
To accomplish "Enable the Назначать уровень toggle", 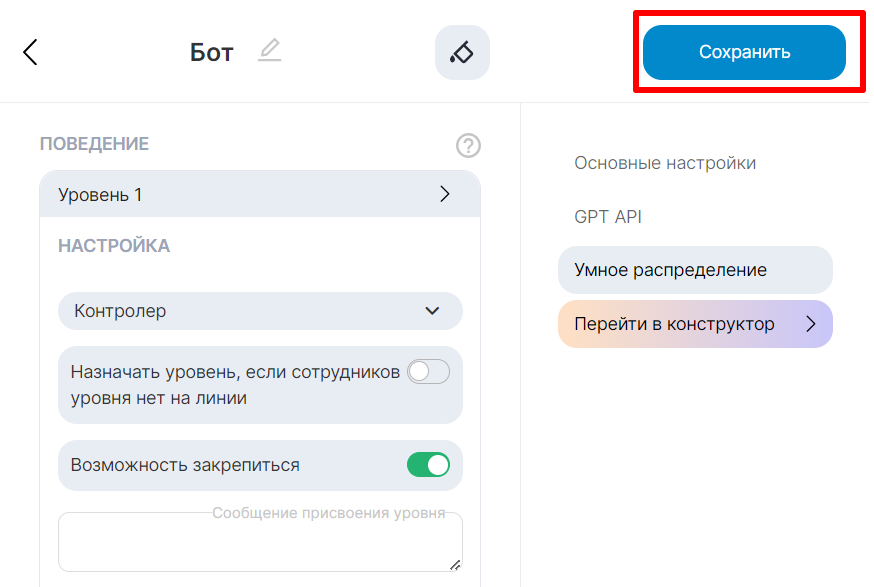I will [x=429, y=372].
